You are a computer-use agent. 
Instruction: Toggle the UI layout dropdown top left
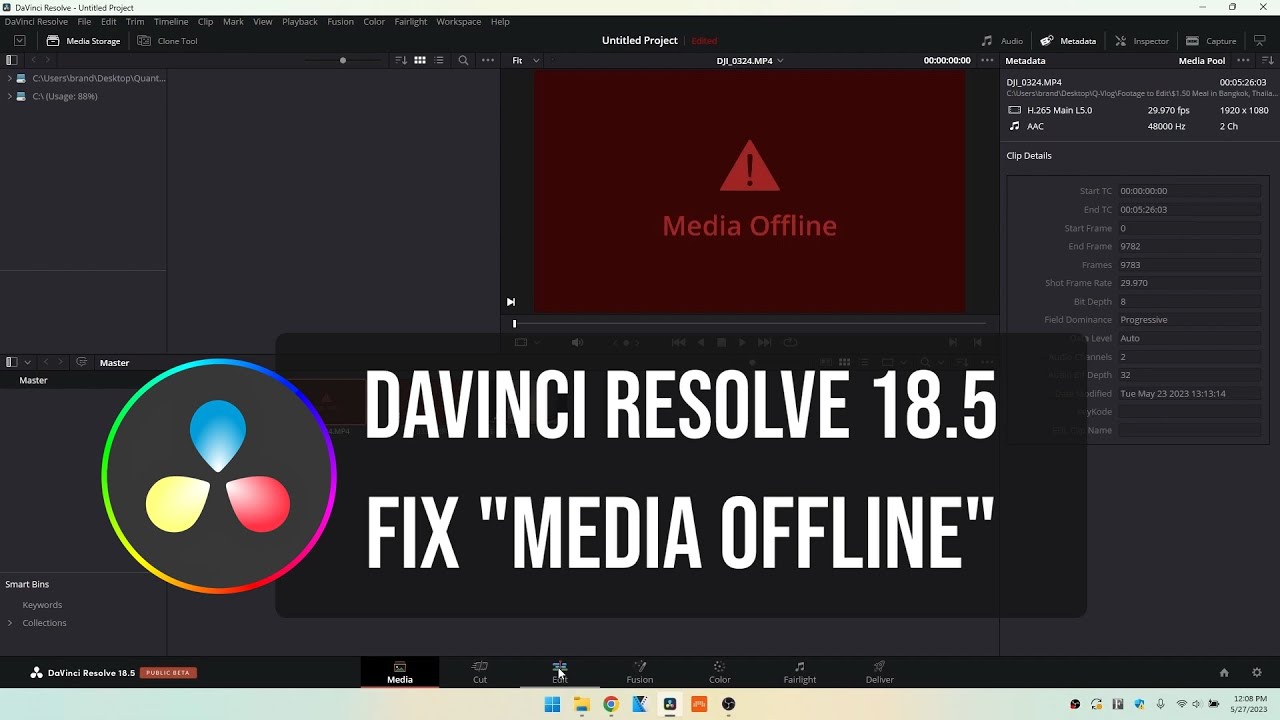coord(19,41)
